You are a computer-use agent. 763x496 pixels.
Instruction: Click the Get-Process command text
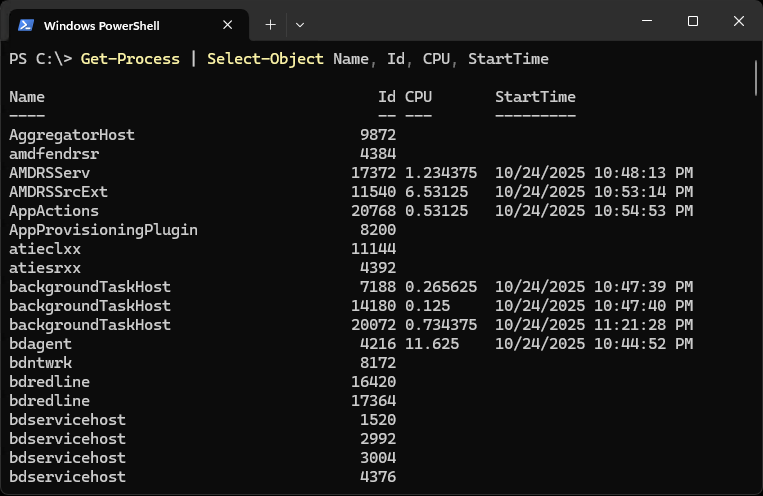[x=130, y=59]
